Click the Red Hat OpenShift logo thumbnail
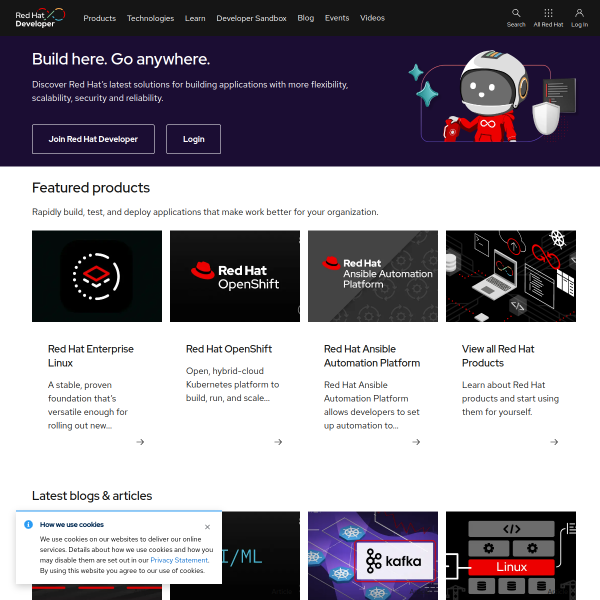The image size is (600, 600). [x=235, y=276]
